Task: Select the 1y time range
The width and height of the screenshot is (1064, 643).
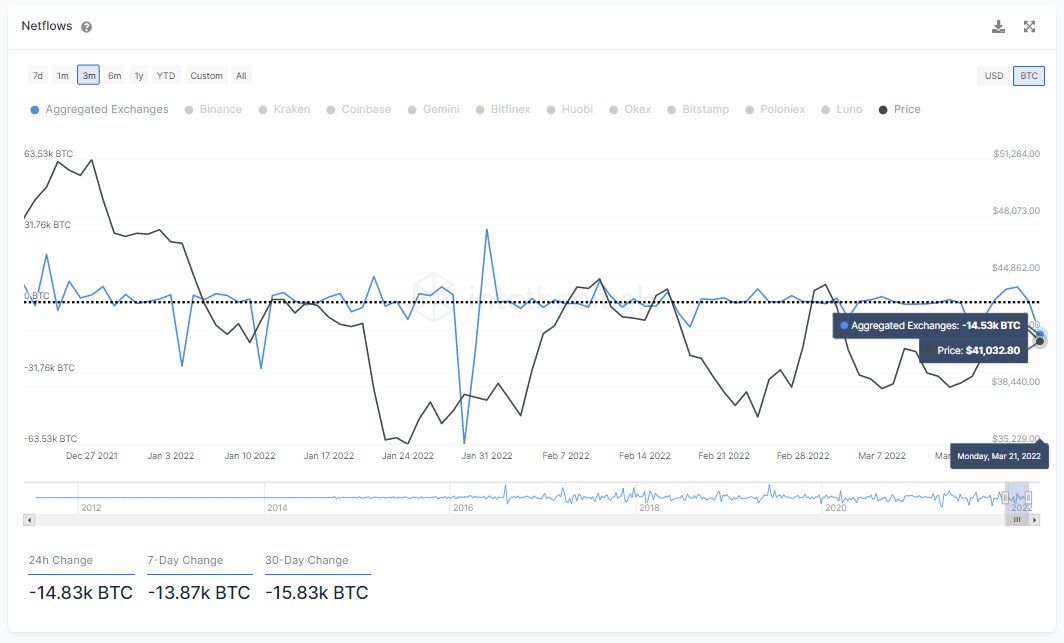Action: click(138, 75)
